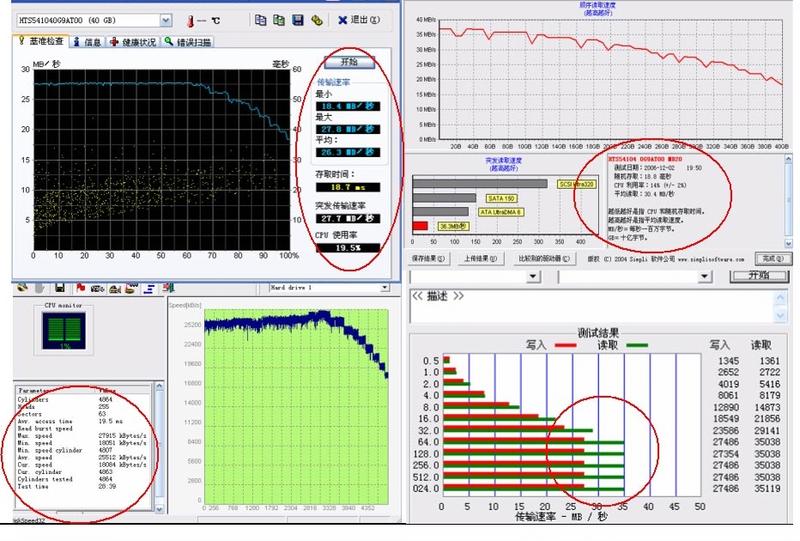The width and height of the screenshot is (800, 541).
Task: Click the blue bars chart icon in HDSpeed
Action: pos(149,289)
